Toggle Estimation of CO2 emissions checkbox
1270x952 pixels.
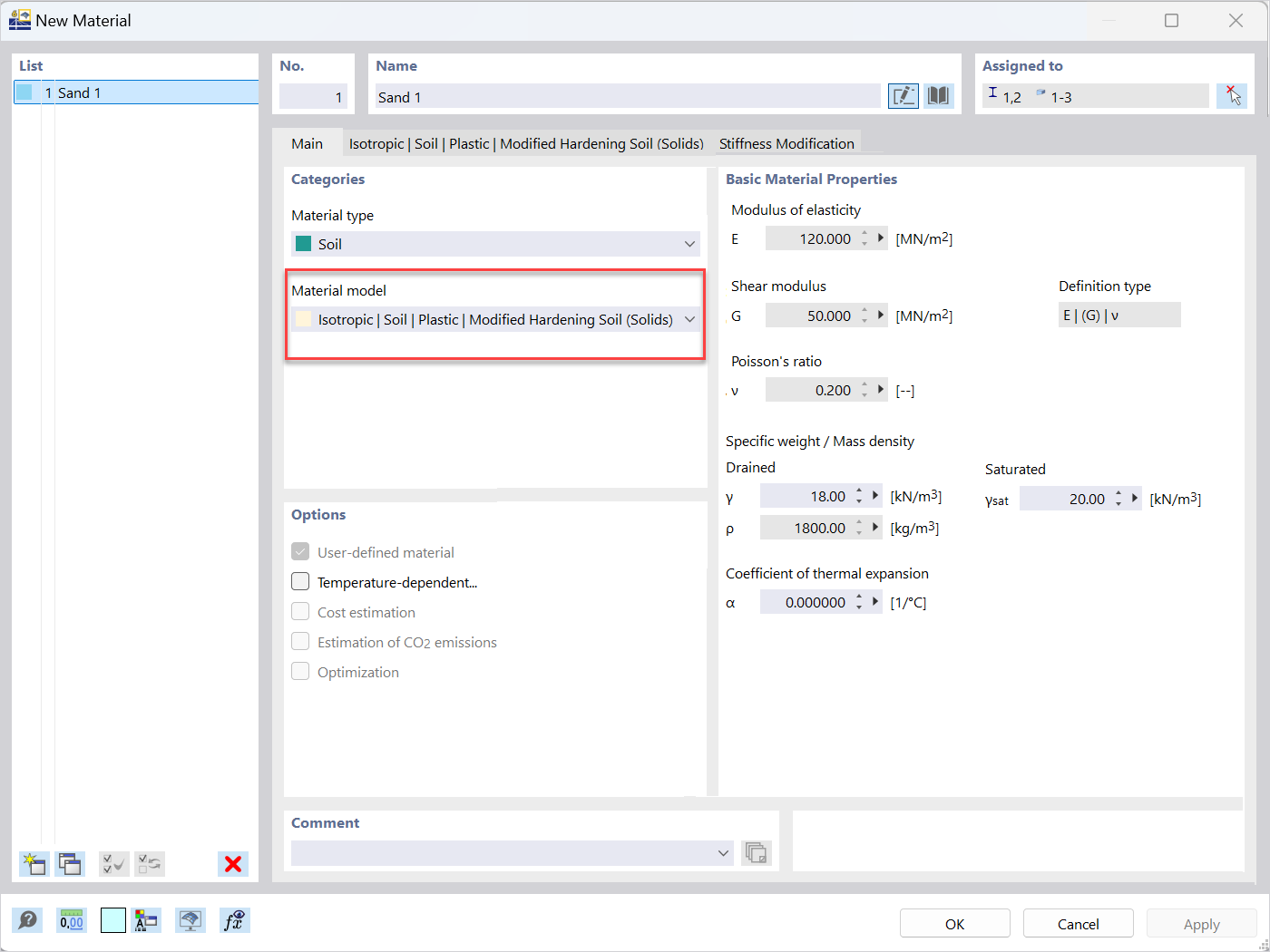pyautogui.click(x=300, y=642)
